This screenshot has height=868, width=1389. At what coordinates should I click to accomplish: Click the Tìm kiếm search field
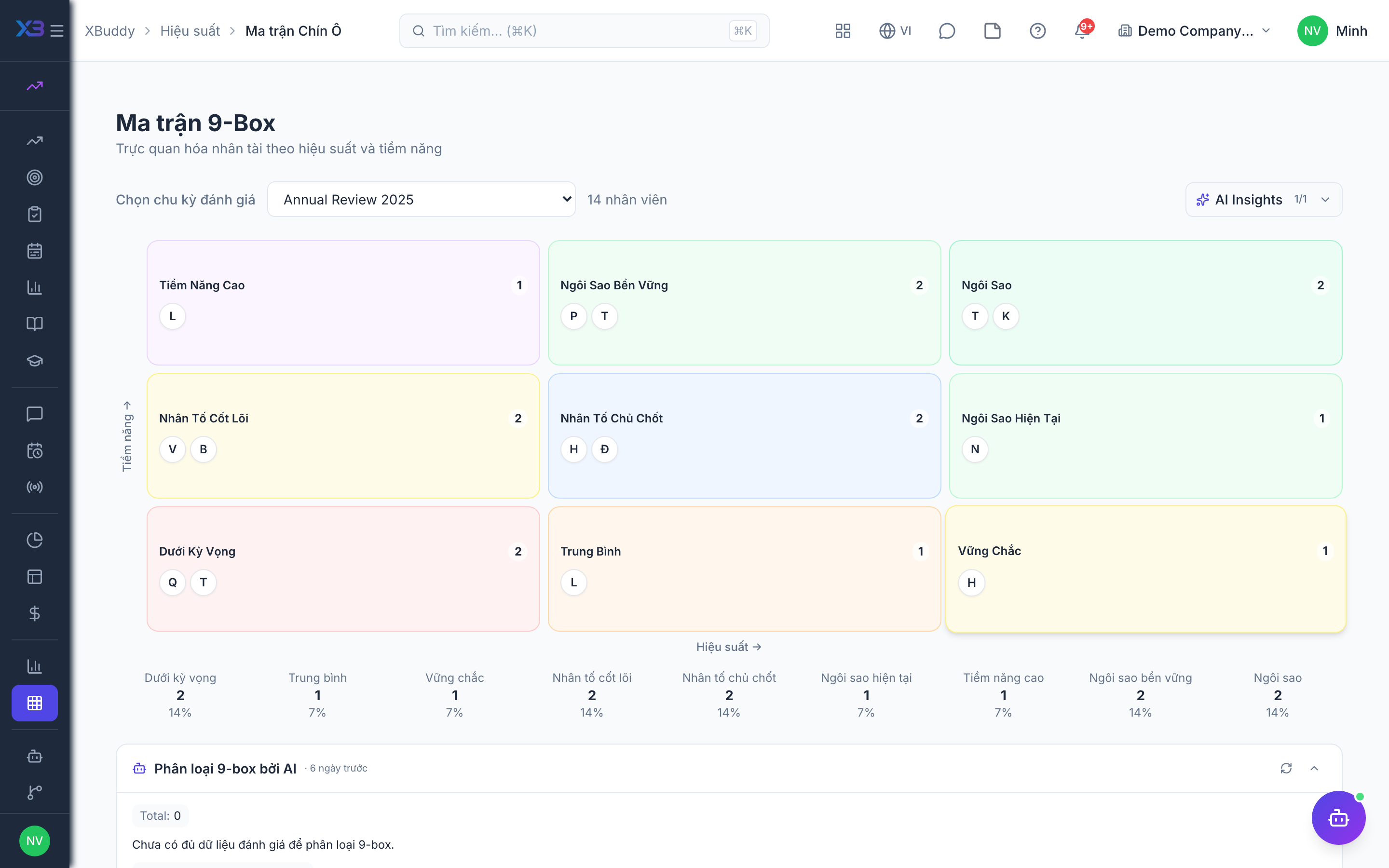[x=584, y=30]
